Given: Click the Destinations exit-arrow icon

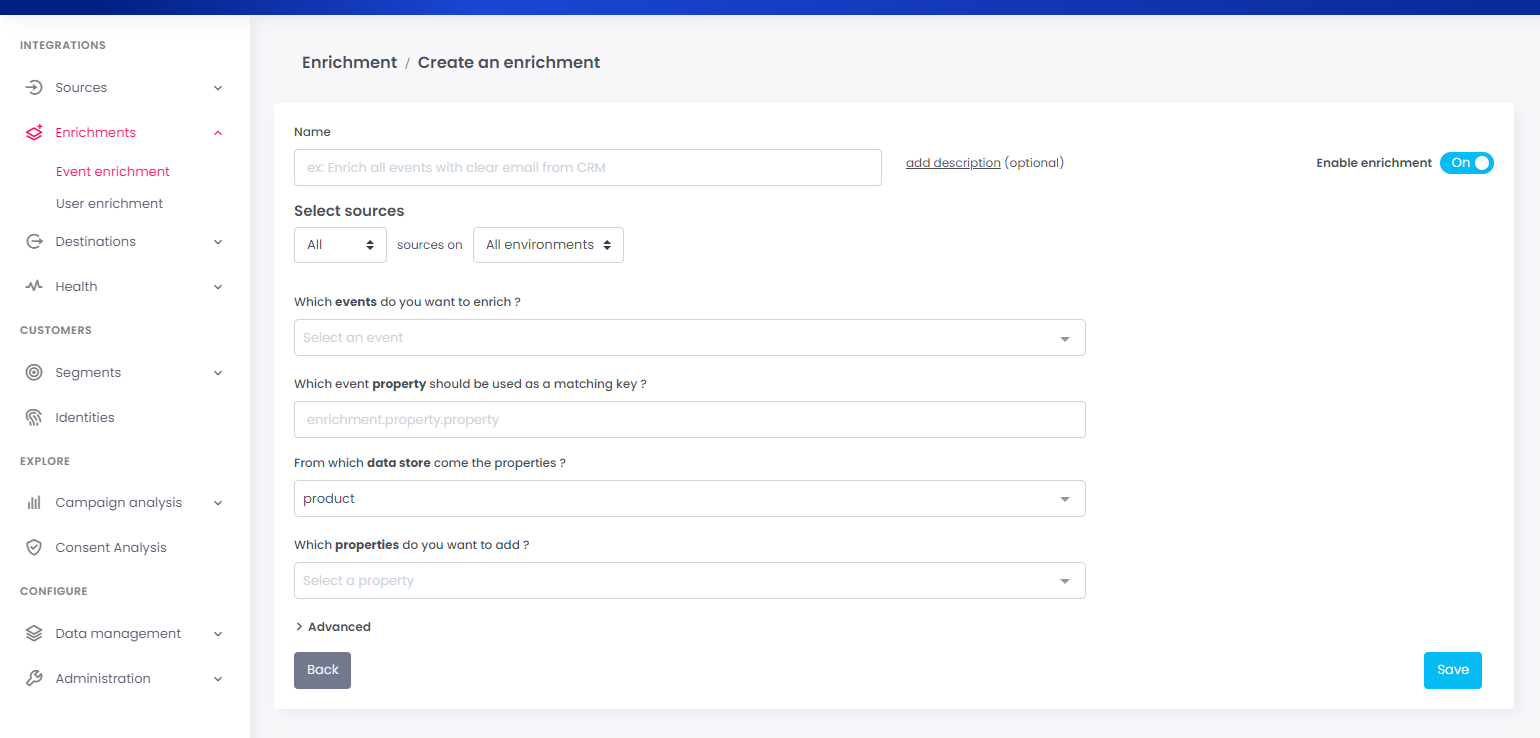Looking at the screenshot, I should coord(34,242).
